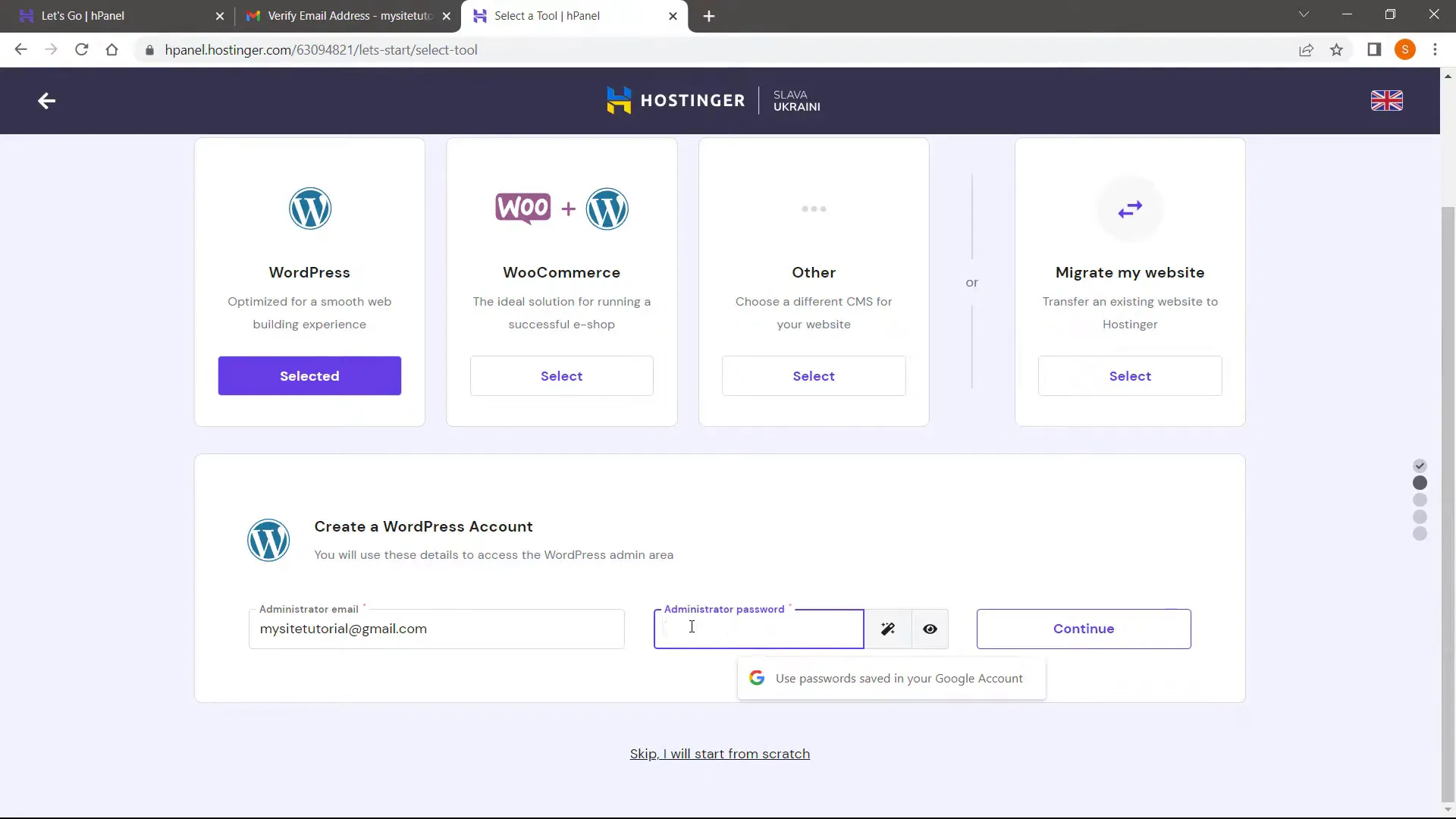Screen dimensions: 1456x819
Task: Click the three dots icon in Other card
Action: point(814,209)
